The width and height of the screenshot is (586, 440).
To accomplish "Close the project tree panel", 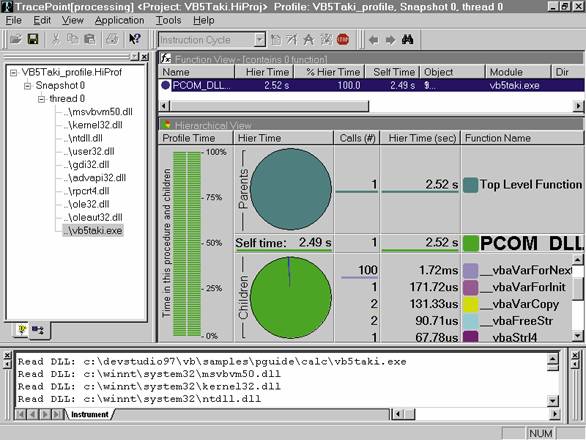I will click(145, 57).
